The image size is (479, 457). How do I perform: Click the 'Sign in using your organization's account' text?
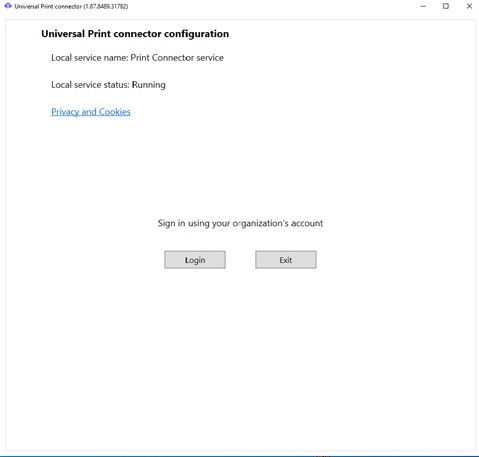240,223
